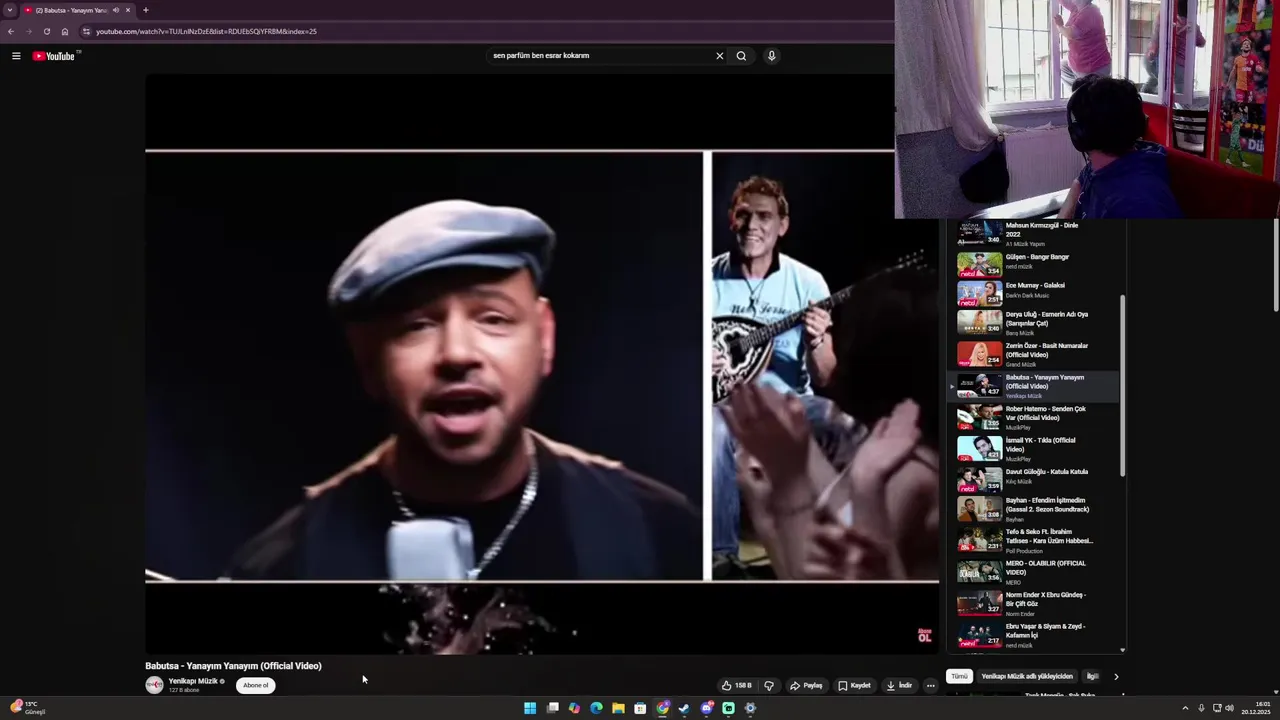Viewport: 1280px width, 720px height.
Task: Open Windows Start menu
Action: coord(530,708)
